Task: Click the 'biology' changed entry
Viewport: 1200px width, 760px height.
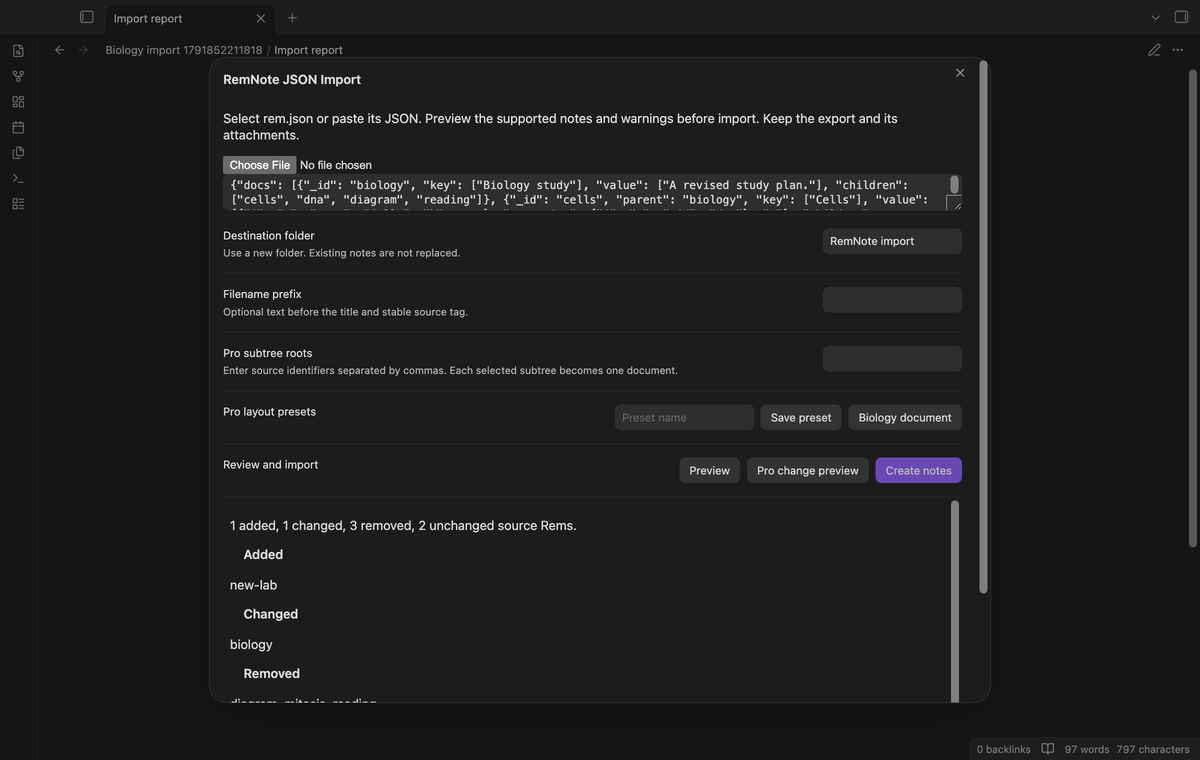Action: pos(251,645)
